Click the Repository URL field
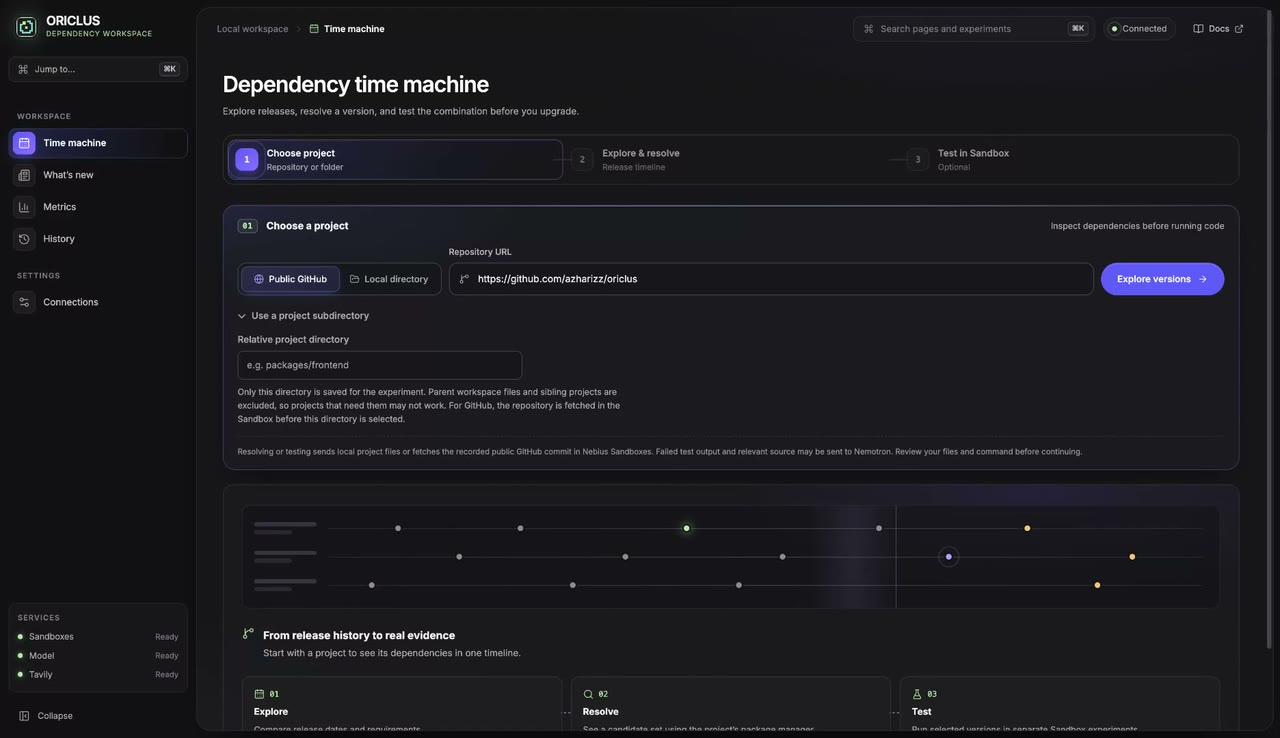The width and height of the screenshot is (1280, 738). point(771,279)
